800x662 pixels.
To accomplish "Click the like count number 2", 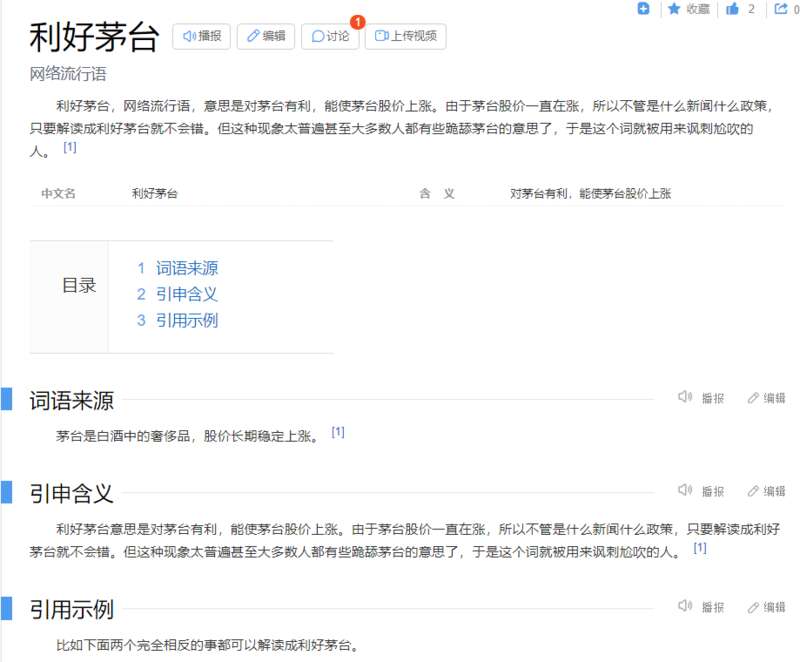I will (751, 9).
